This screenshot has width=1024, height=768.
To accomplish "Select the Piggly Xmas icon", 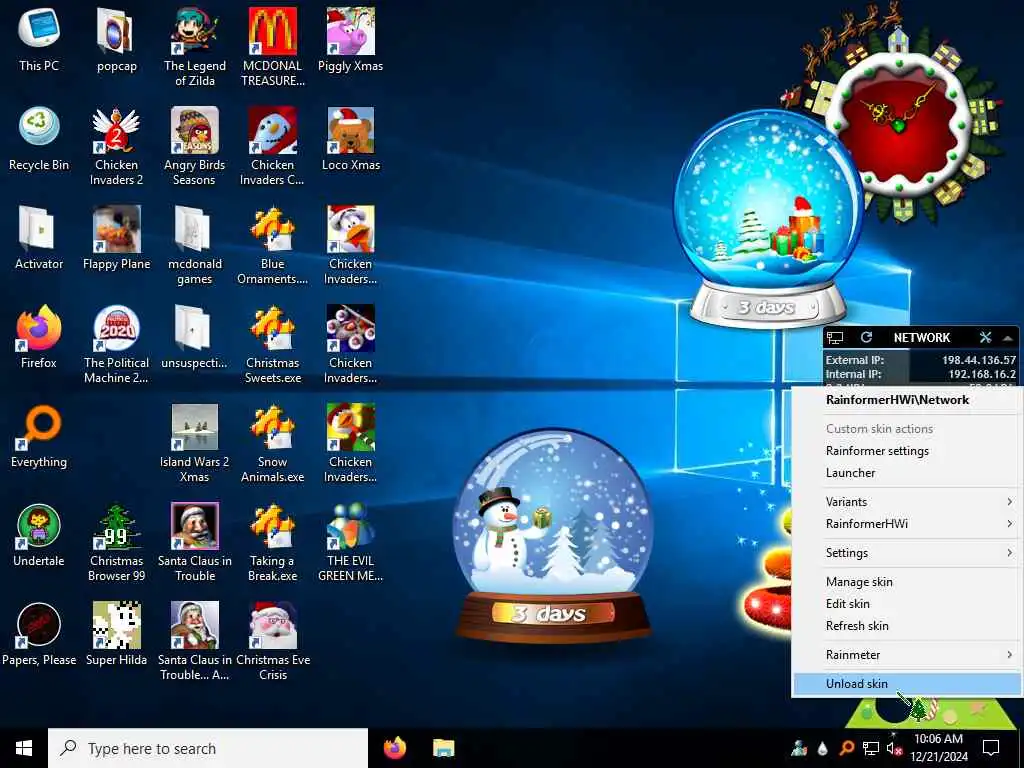I will tap(351, 39).
